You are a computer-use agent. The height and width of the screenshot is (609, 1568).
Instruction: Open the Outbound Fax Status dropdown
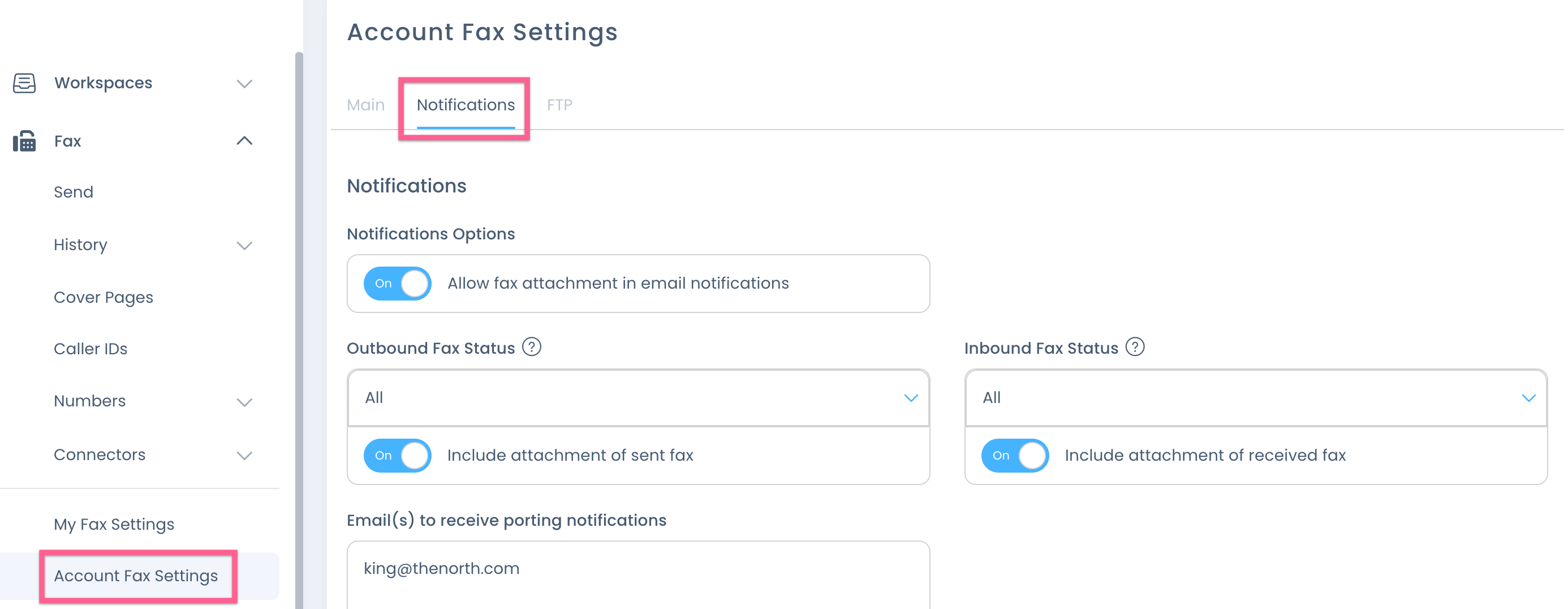[638, 398]
